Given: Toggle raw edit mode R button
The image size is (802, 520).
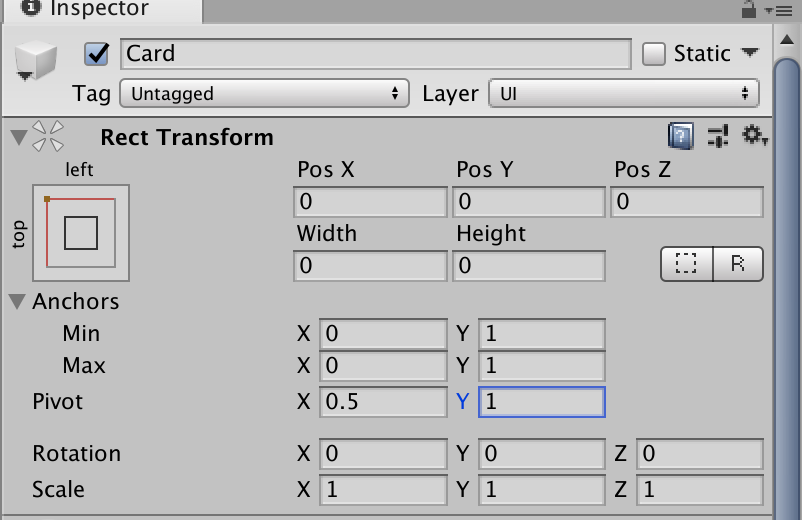Looking at the screenshot, I should pos(738,264).
